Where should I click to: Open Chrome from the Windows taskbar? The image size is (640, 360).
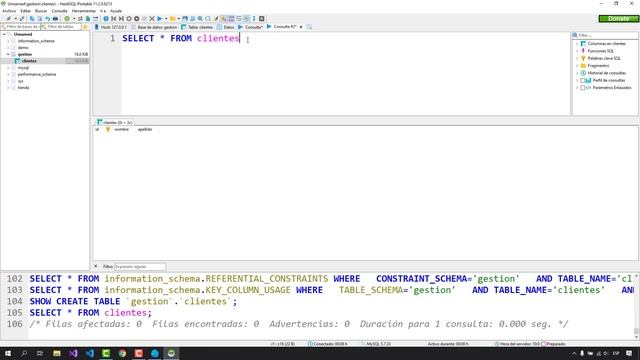tap(122, 353)
